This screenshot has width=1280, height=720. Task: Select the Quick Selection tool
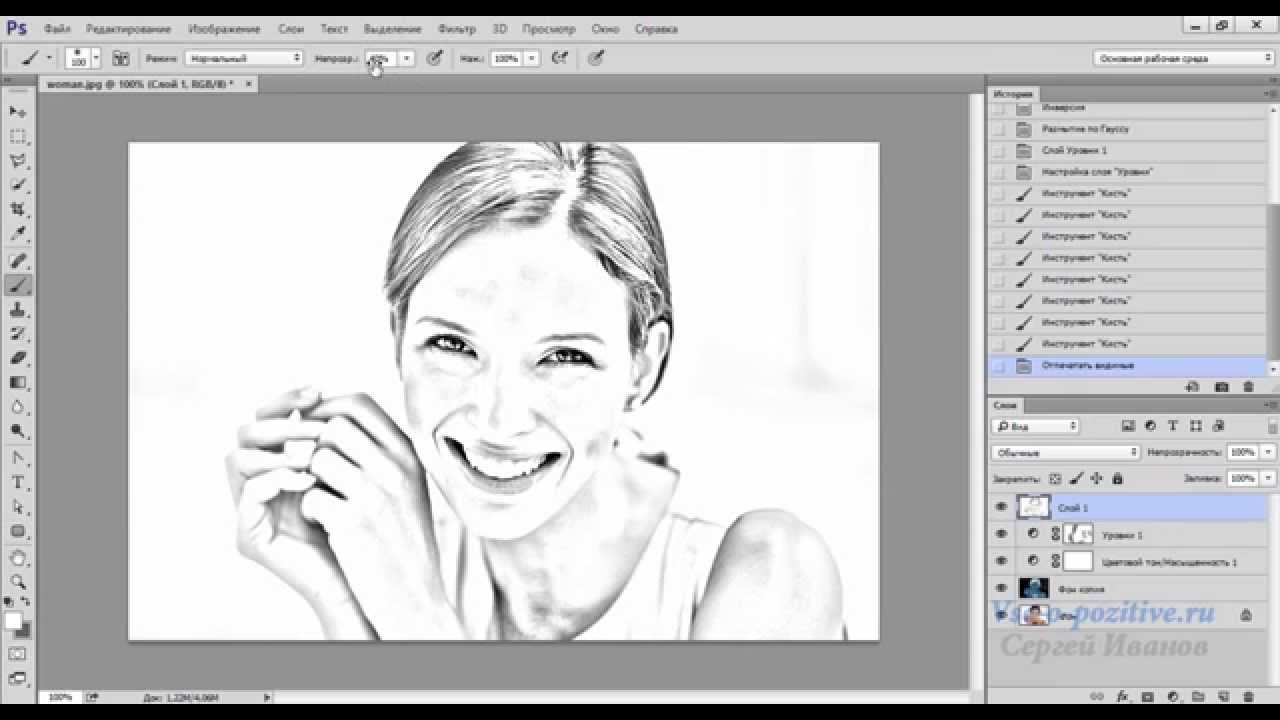[18, 185]
